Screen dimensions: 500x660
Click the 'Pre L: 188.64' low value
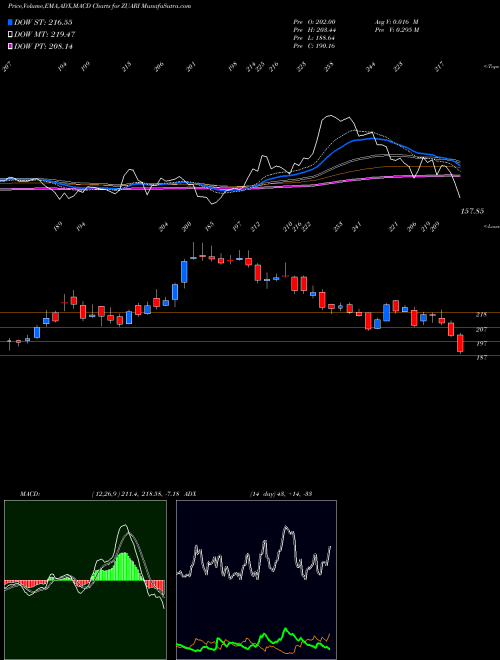314,38
